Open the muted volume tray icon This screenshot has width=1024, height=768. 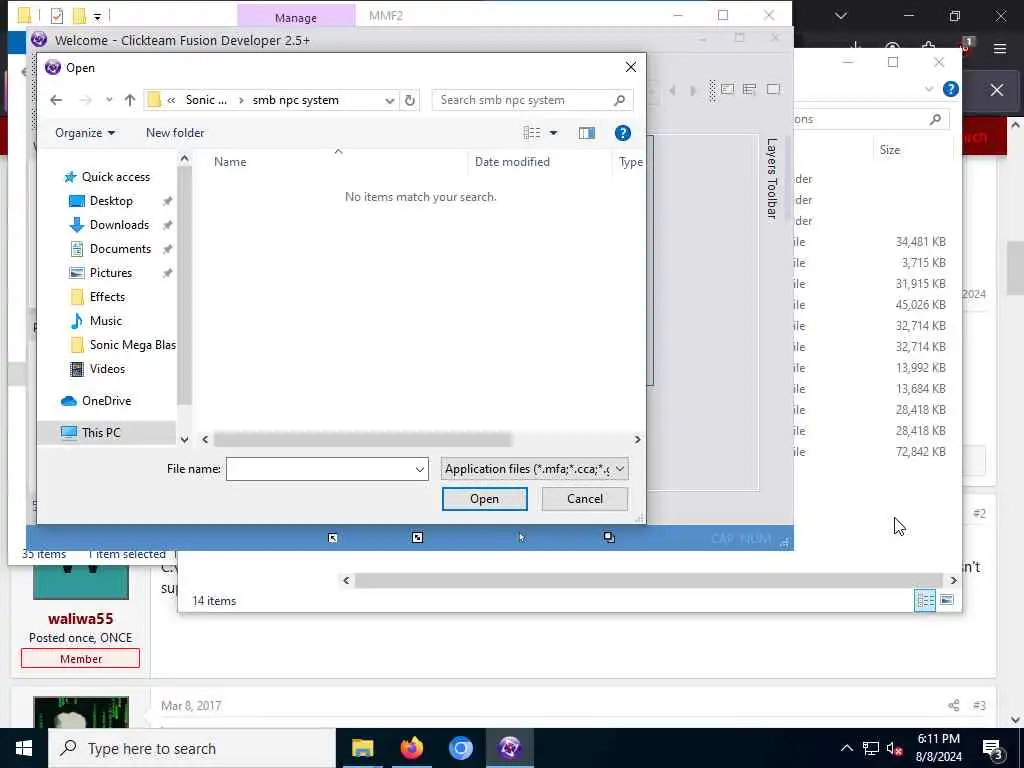click(894, 749)
